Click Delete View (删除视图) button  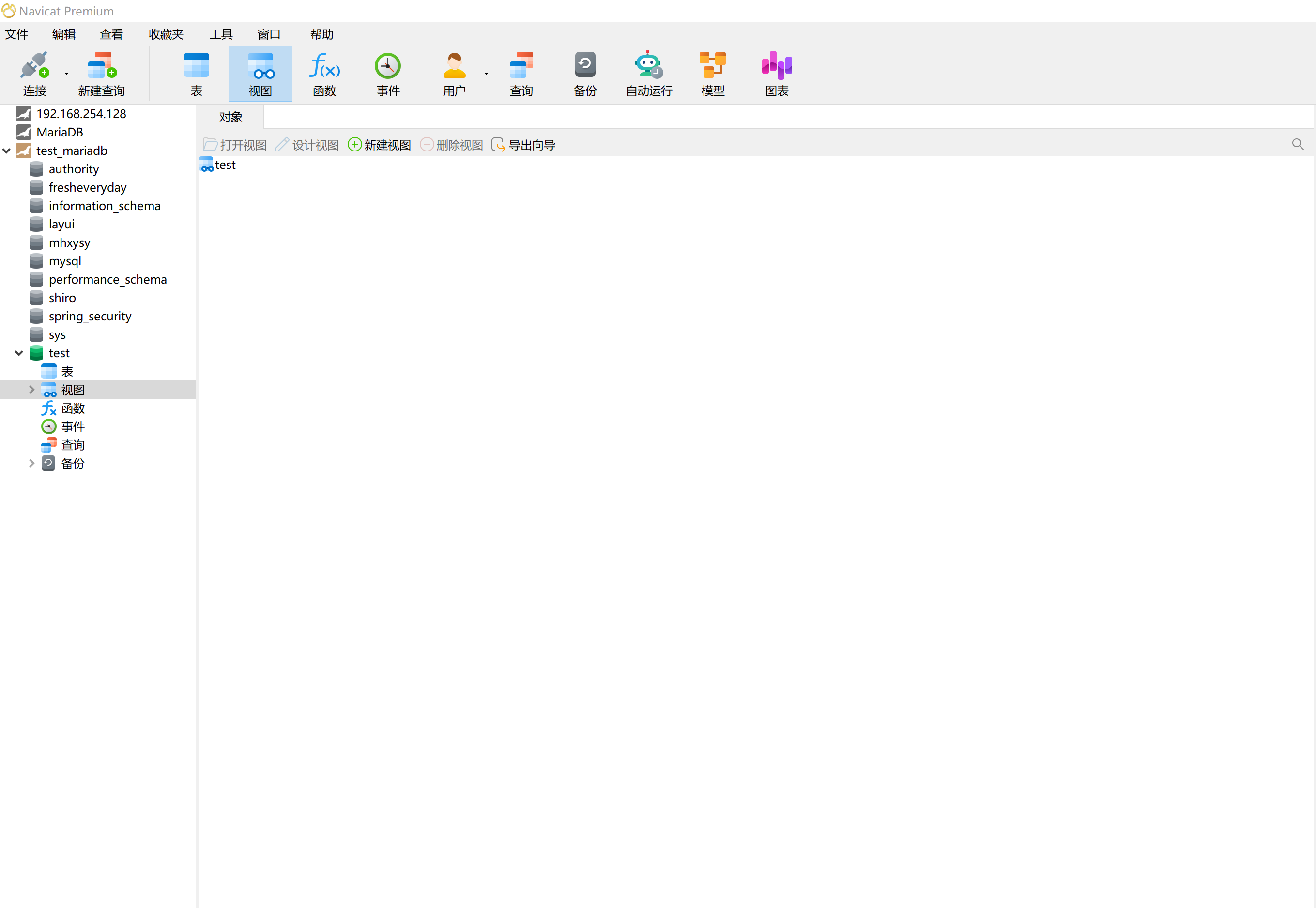[x=452, y=145]
